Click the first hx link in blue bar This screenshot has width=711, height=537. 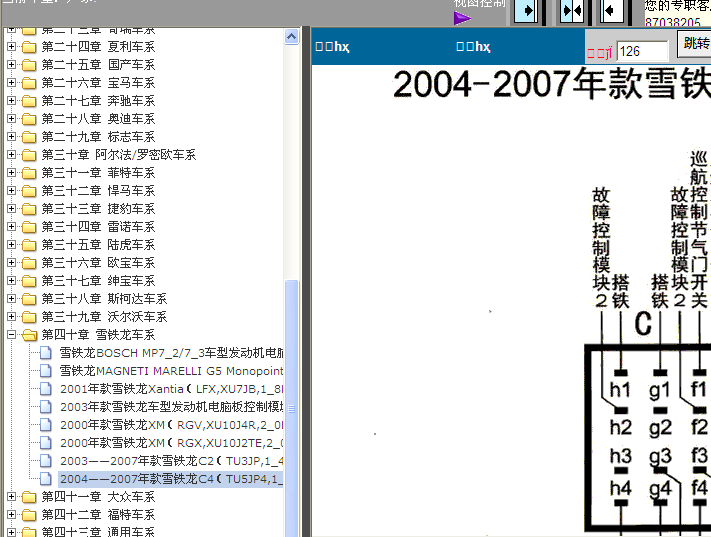(332, 46)
